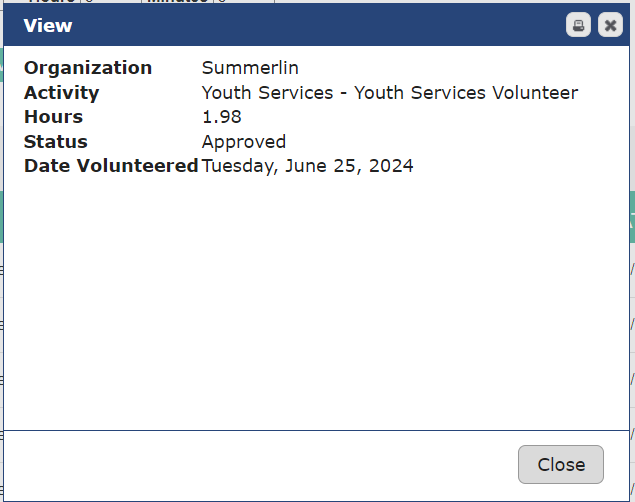The height and width of the screenshot is (502, 635).
Task: Click the Approved status value
Action: tap(243, 142)
